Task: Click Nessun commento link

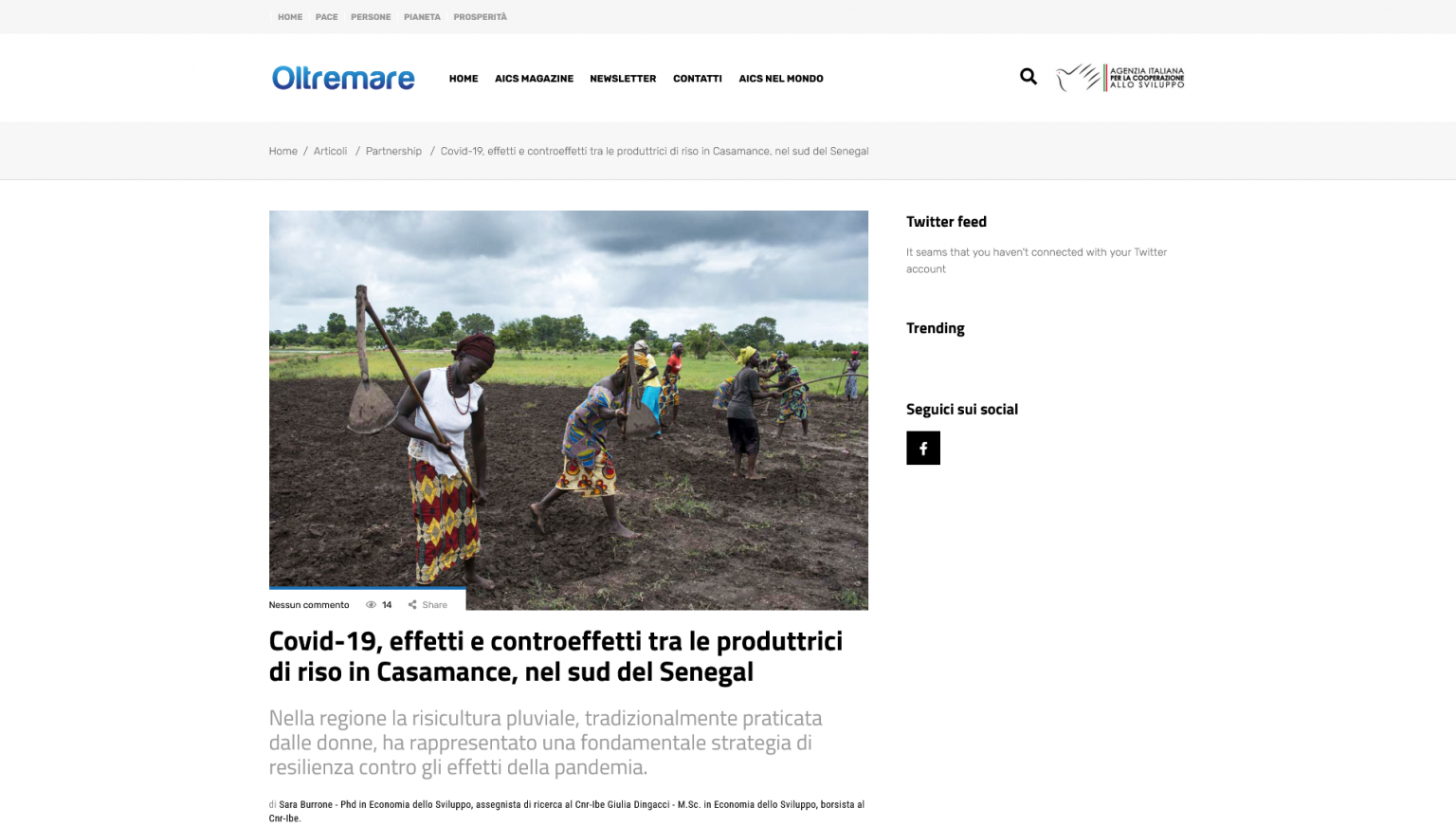Action: point(309,605)
